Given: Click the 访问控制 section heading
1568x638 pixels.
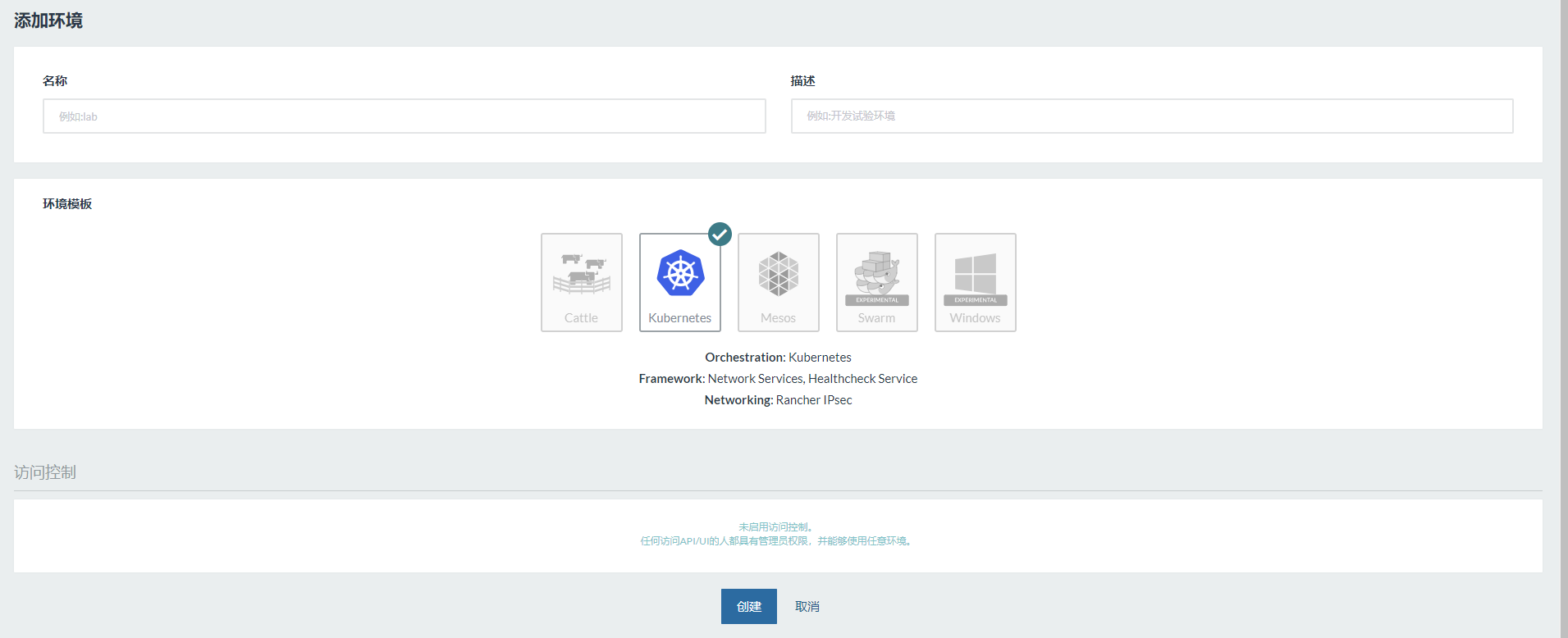Looking at the screenshot, I should coord(45,472).
